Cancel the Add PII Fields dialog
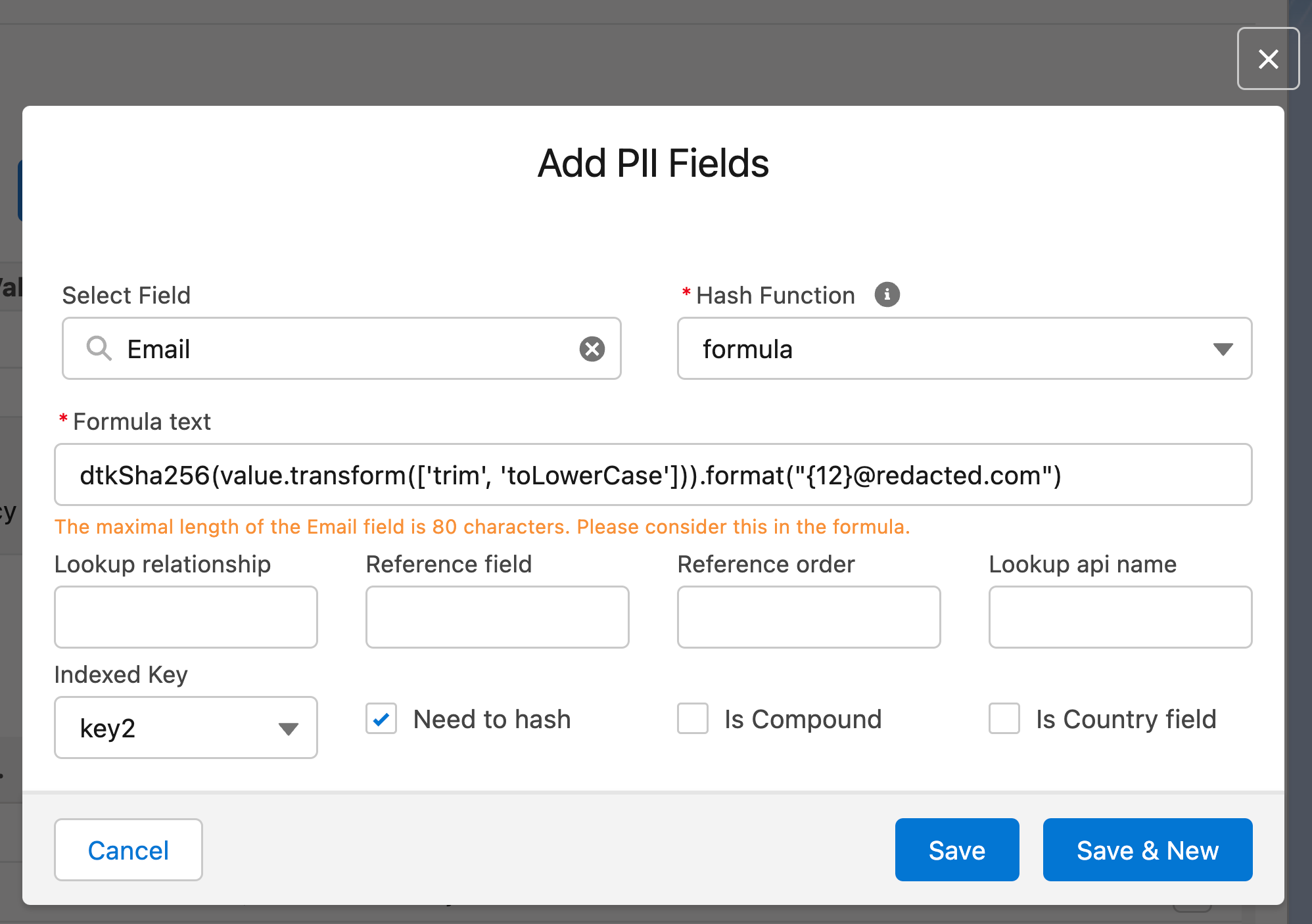1312x924 pixels. [128, 850]
